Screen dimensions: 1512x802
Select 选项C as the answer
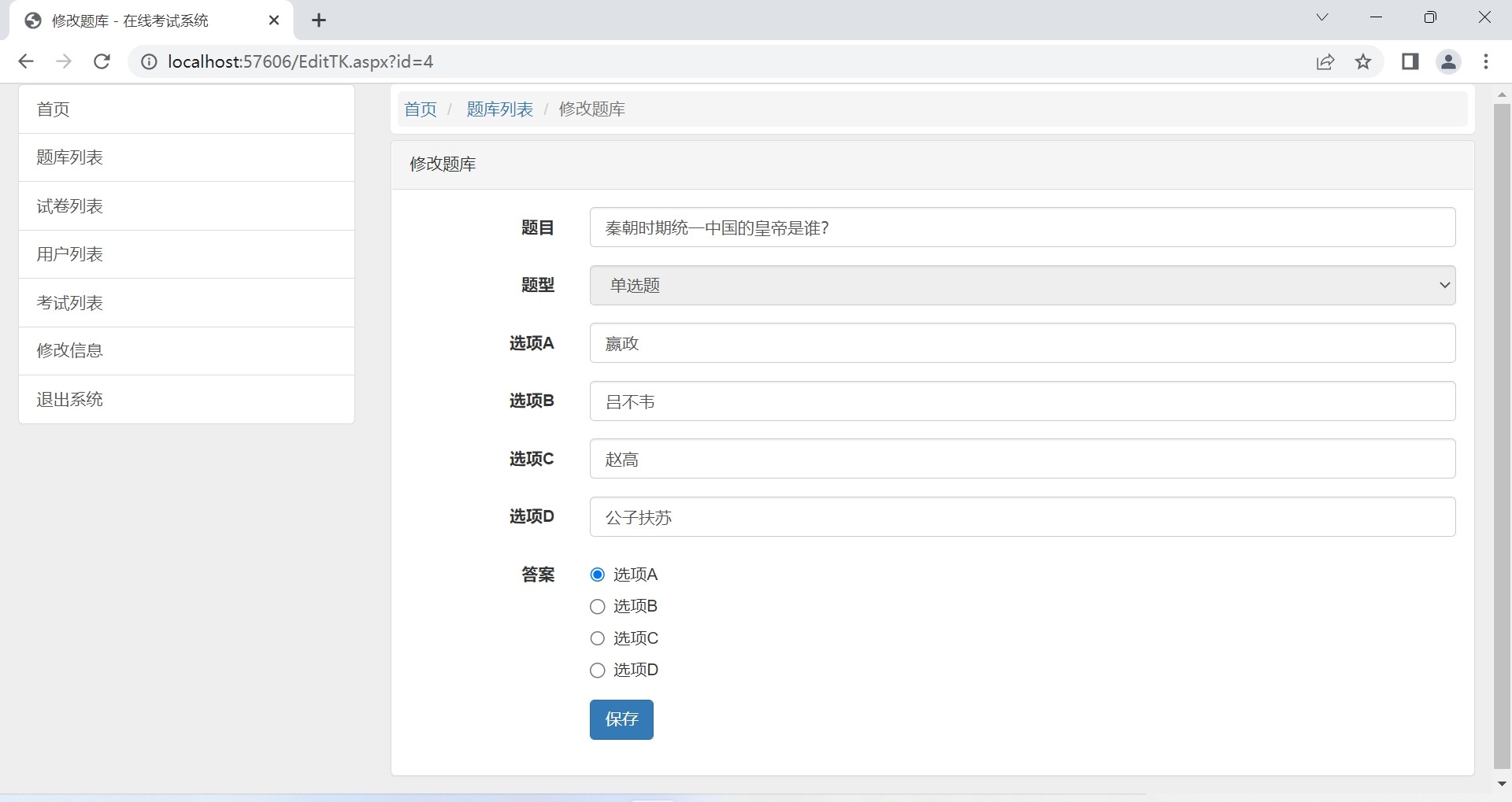coord(598,638)
